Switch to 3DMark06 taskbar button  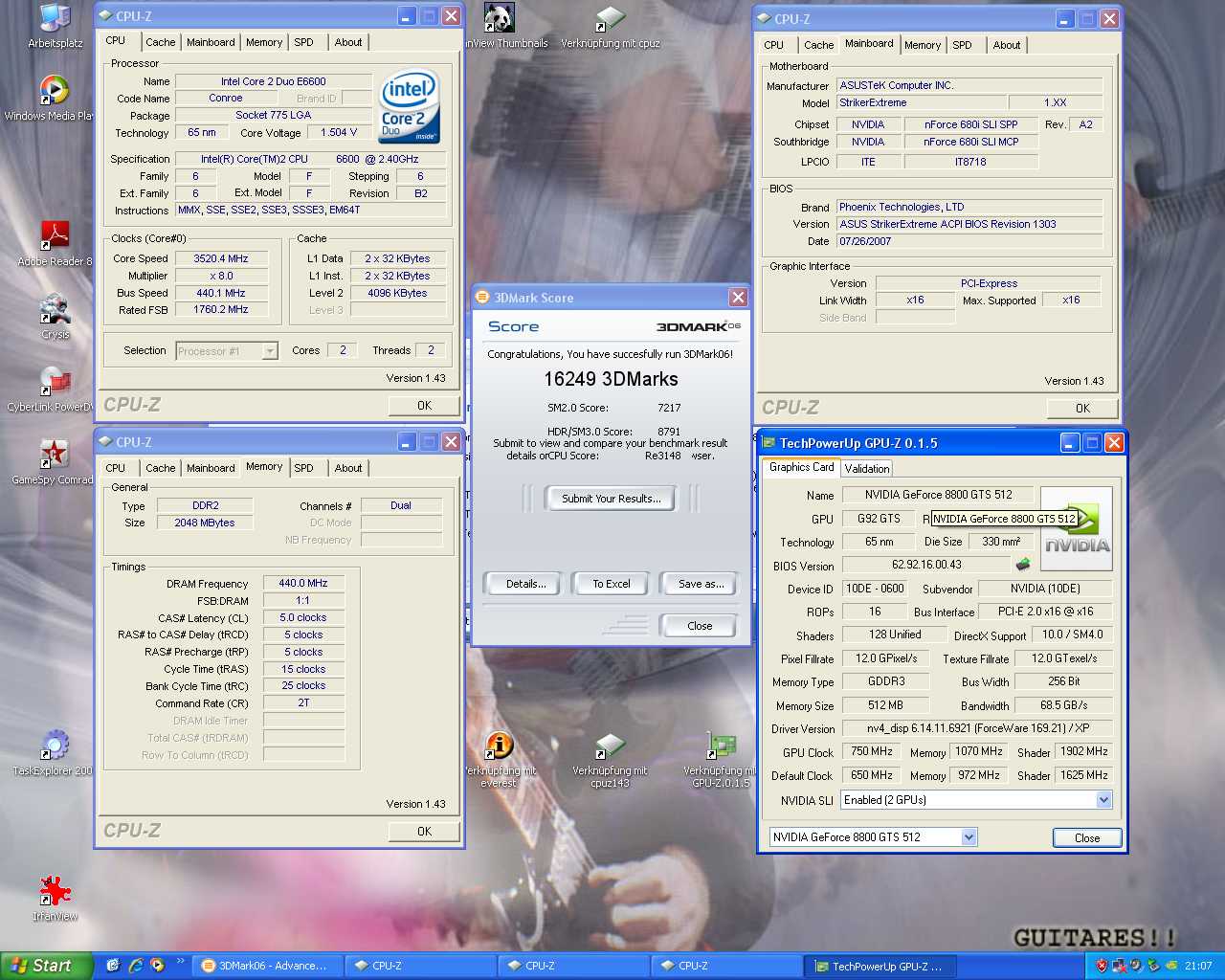pyautogui.click(x=267, y=966)
